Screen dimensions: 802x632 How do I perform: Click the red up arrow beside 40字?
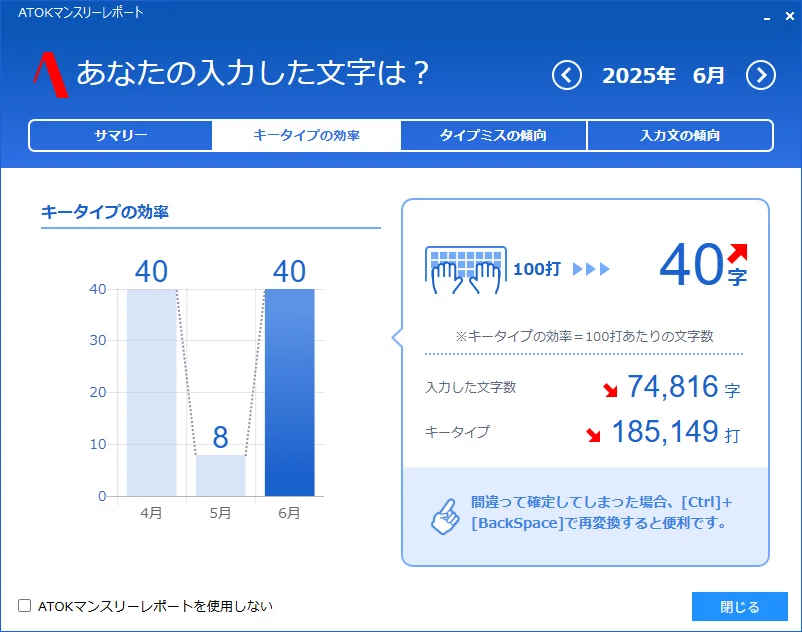pos(738,253)
